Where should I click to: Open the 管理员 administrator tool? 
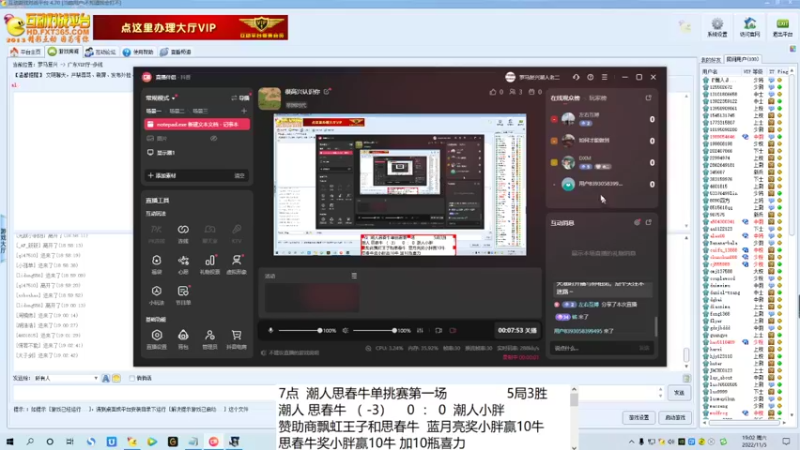pos(210,339)
